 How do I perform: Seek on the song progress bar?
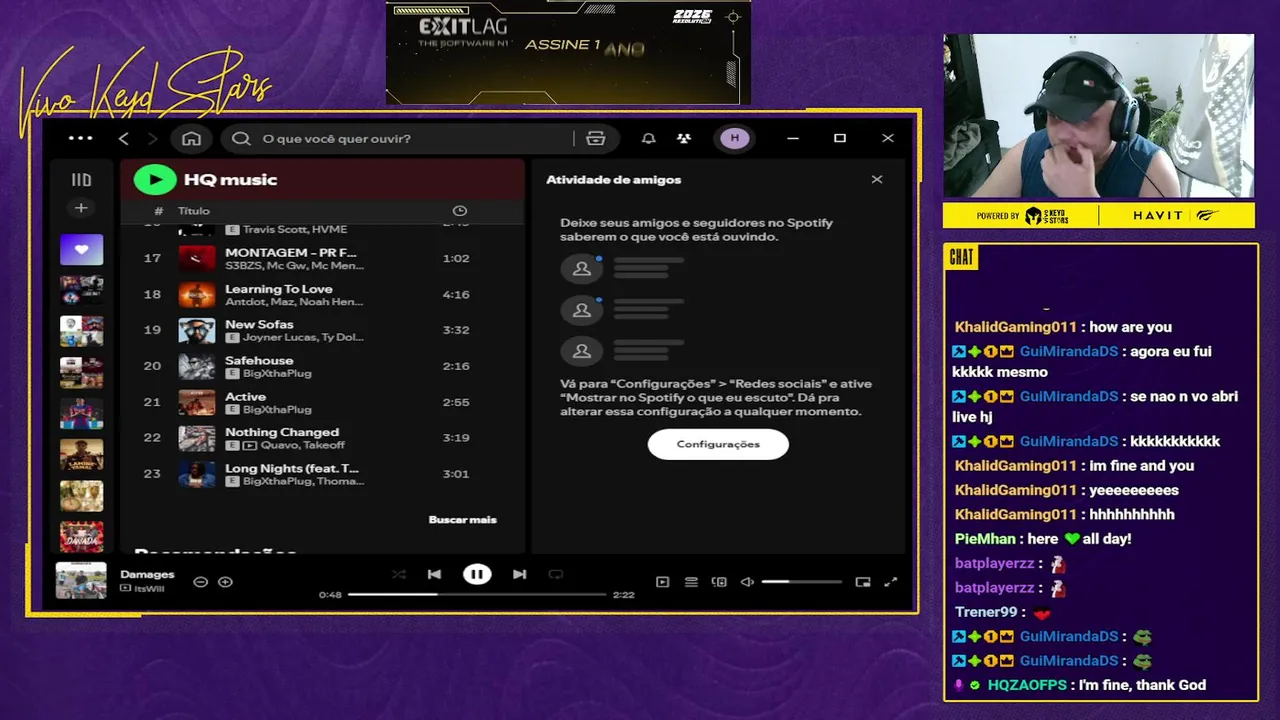point(477,594)
